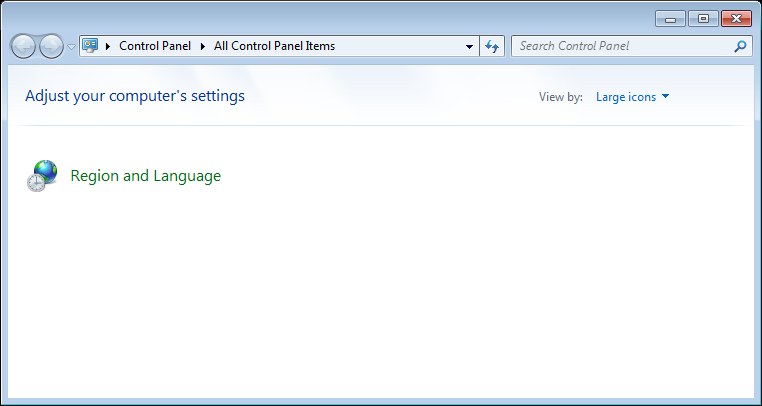Minimize the Control Panel window
This screenshot has height=406, width=762.
tap(670, 18)
